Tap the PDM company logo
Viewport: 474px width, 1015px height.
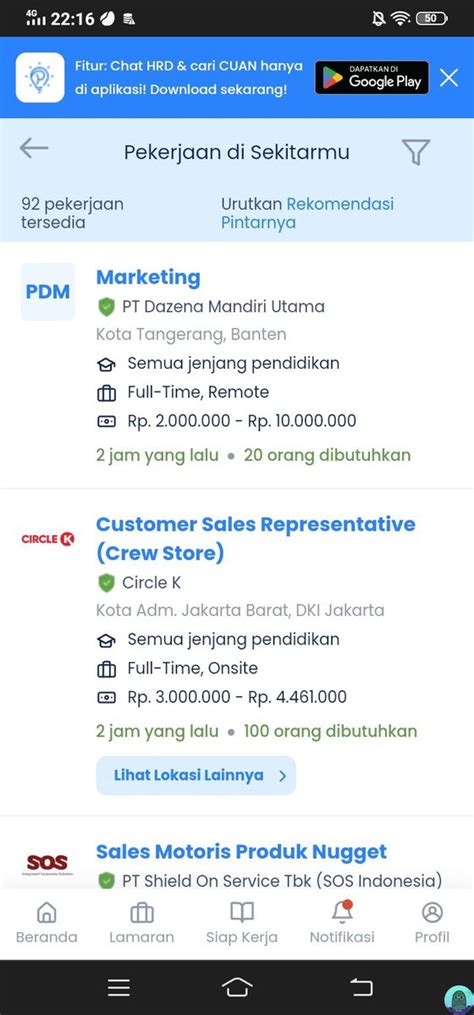tap(48, 292)
